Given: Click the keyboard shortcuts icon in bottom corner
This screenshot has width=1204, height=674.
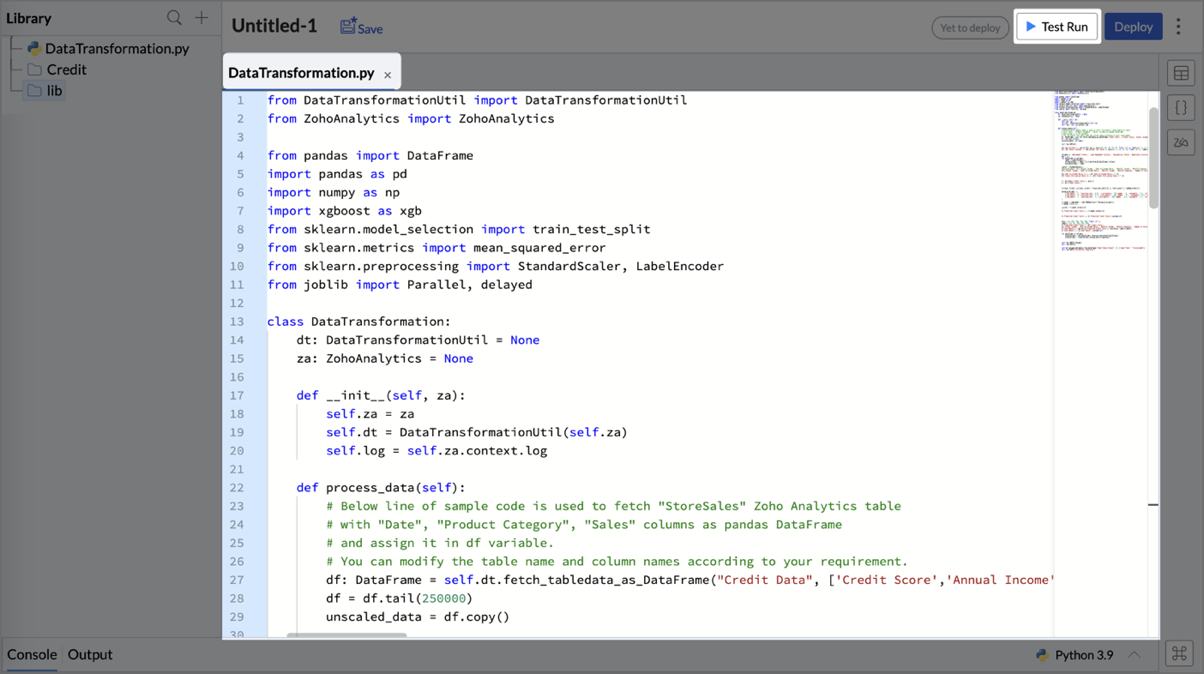Looking at the screenshot, I should coord(1179,654).
